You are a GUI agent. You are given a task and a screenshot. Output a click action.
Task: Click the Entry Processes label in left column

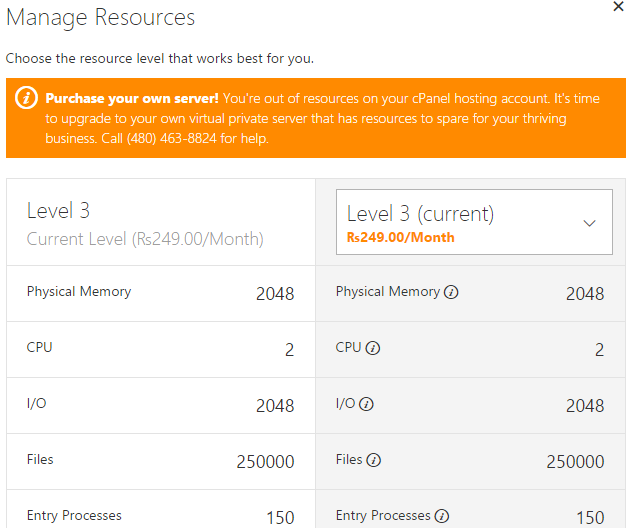(x=74, y=516)
